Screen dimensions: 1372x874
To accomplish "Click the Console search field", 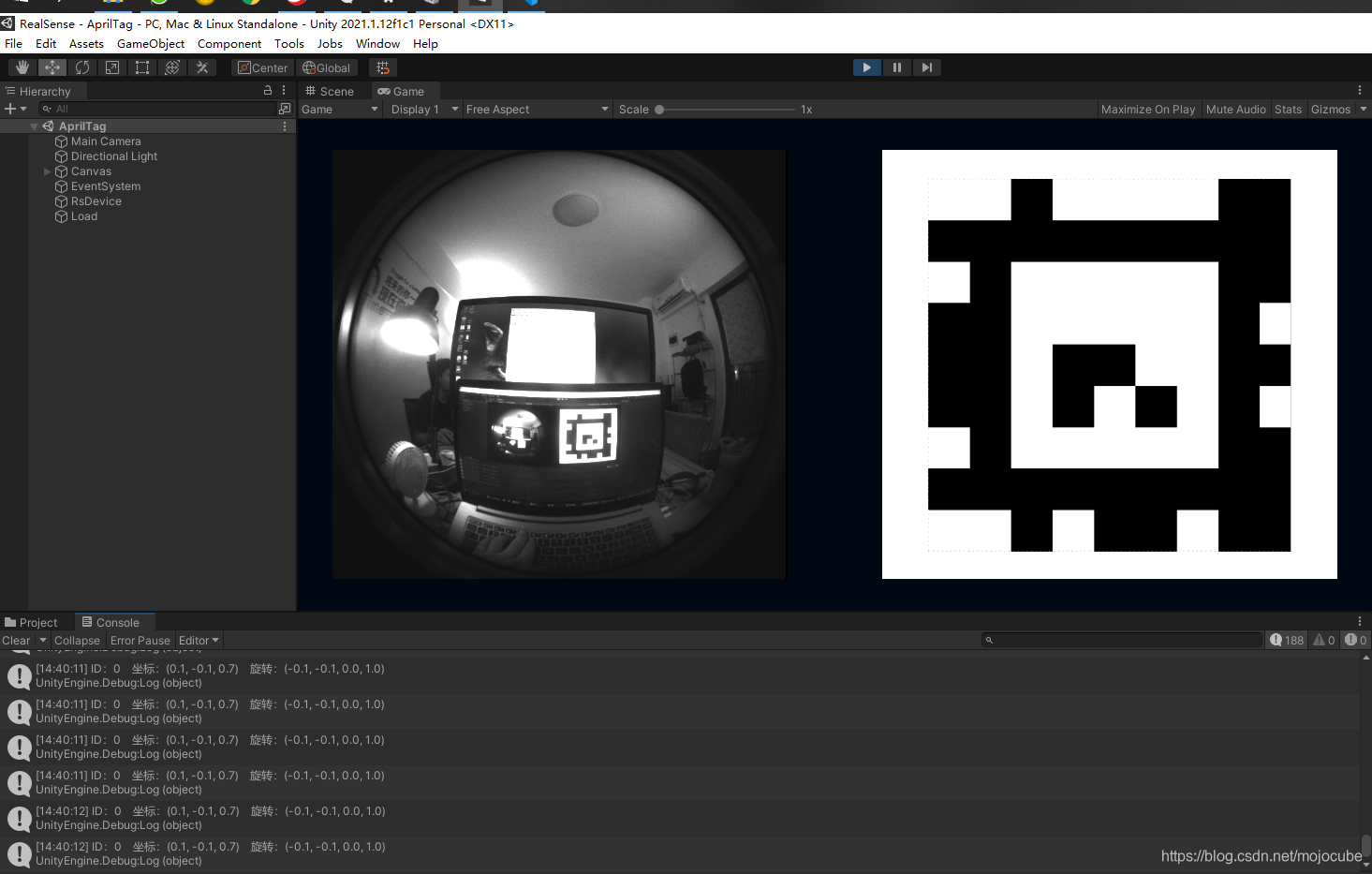I will pos(1122,640).
